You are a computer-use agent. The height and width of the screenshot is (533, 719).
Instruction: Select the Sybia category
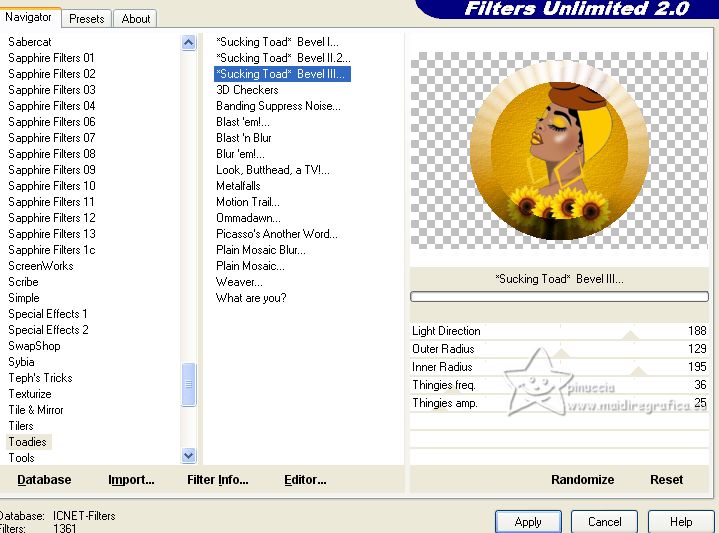(x=21, y=362)
